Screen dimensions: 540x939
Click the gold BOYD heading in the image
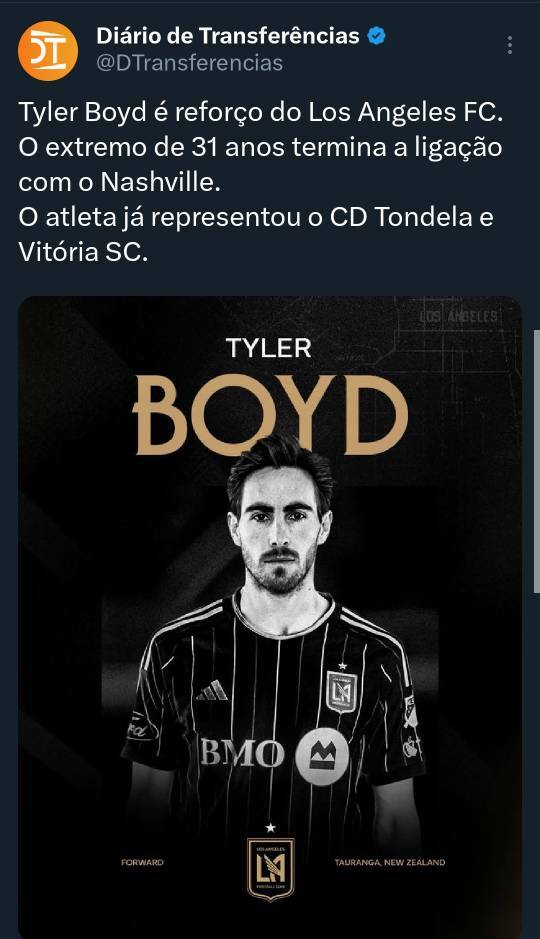[270, 414]
